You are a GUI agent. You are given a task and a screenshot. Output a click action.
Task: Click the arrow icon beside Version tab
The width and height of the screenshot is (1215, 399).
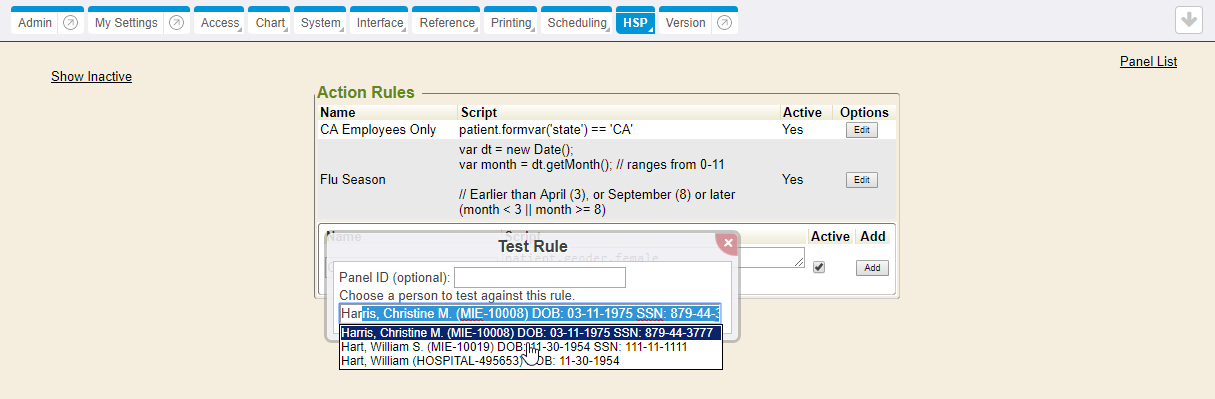click(725, 23)
